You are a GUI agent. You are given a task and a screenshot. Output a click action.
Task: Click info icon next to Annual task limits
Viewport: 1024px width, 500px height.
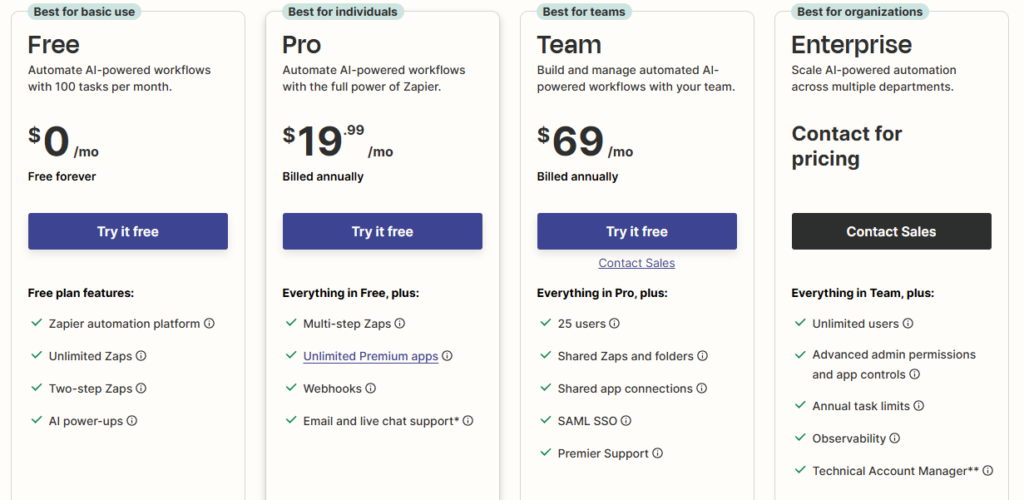[919, 406]
